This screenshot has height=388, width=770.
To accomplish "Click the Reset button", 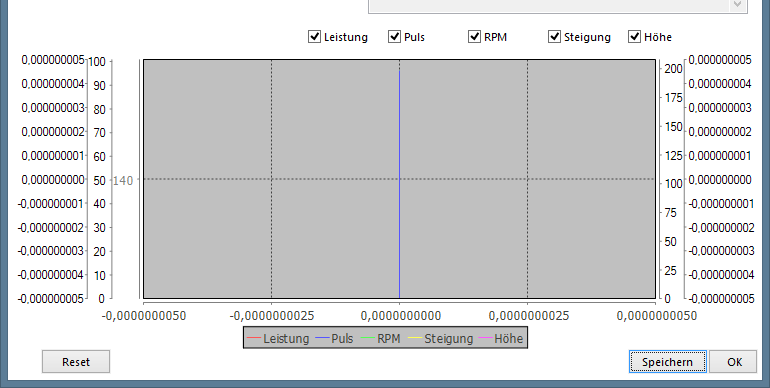I will [76, 362].
